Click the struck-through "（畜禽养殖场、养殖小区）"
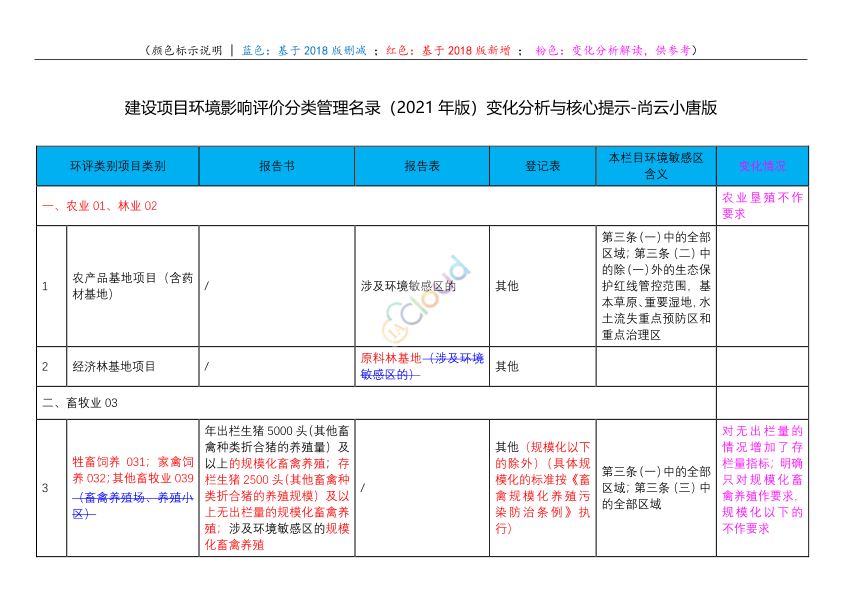The image size is (841, 595). click(132, 505)
